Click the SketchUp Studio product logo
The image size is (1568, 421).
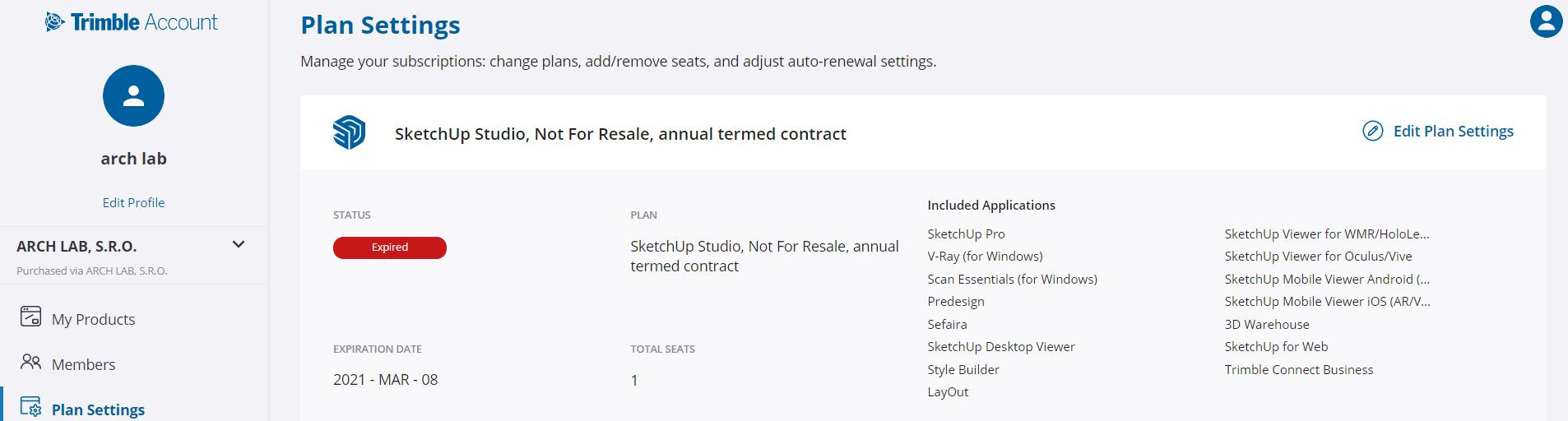(349, 132)
